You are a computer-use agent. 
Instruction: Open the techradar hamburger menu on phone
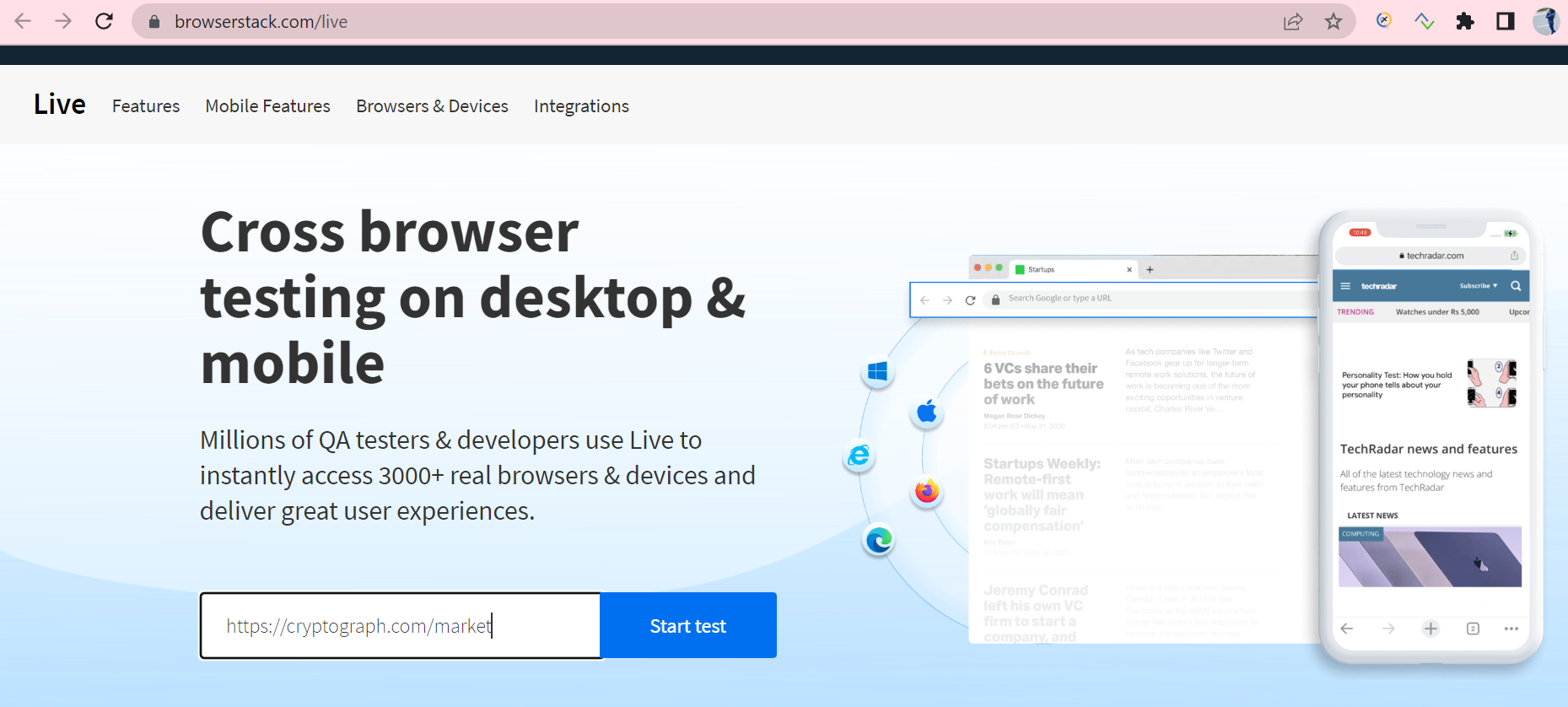click(1345, 286)
